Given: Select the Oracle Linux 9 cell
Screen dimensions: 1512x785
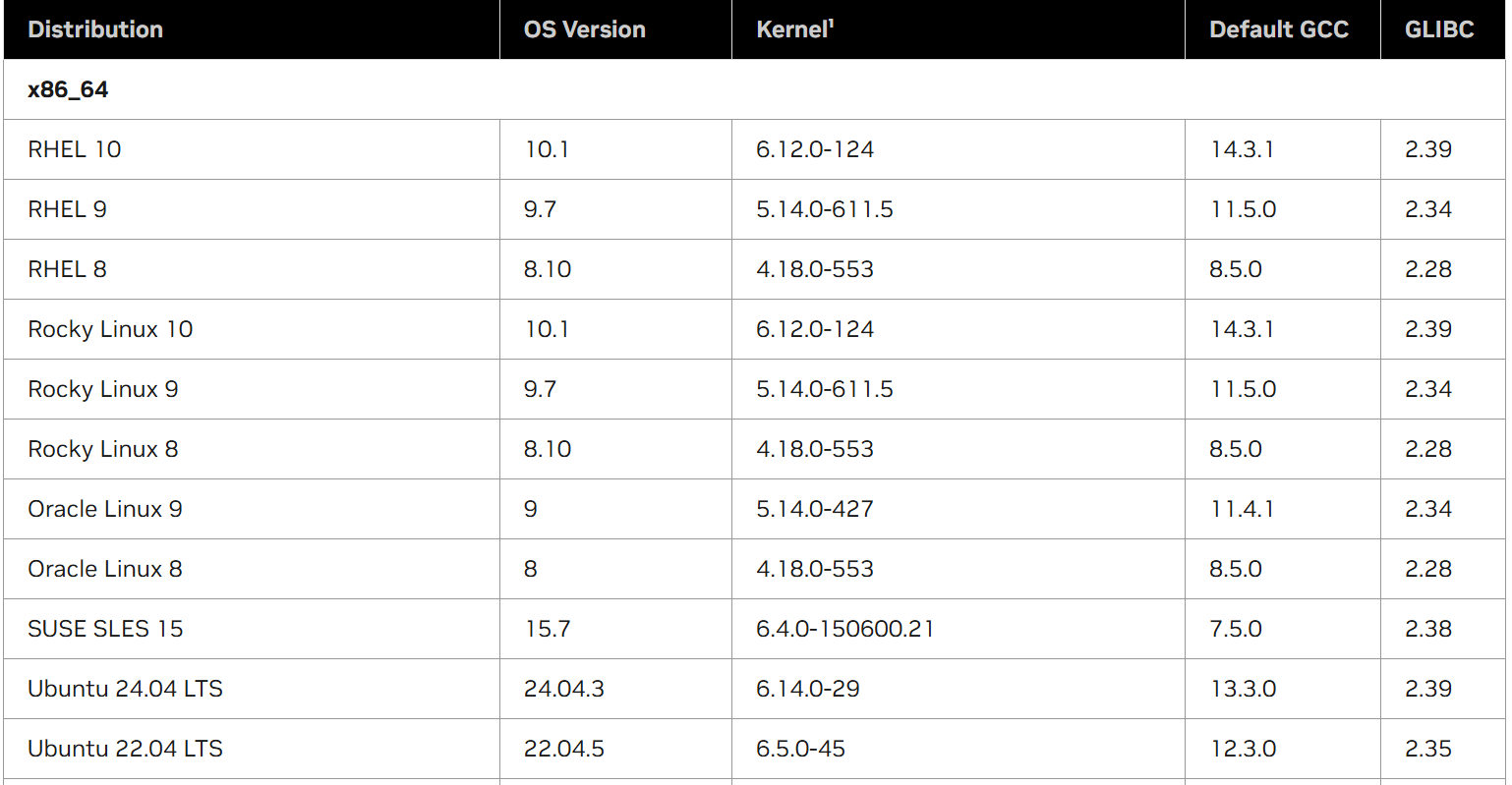Looking at the screenshot, I should [x=105, y=509].
